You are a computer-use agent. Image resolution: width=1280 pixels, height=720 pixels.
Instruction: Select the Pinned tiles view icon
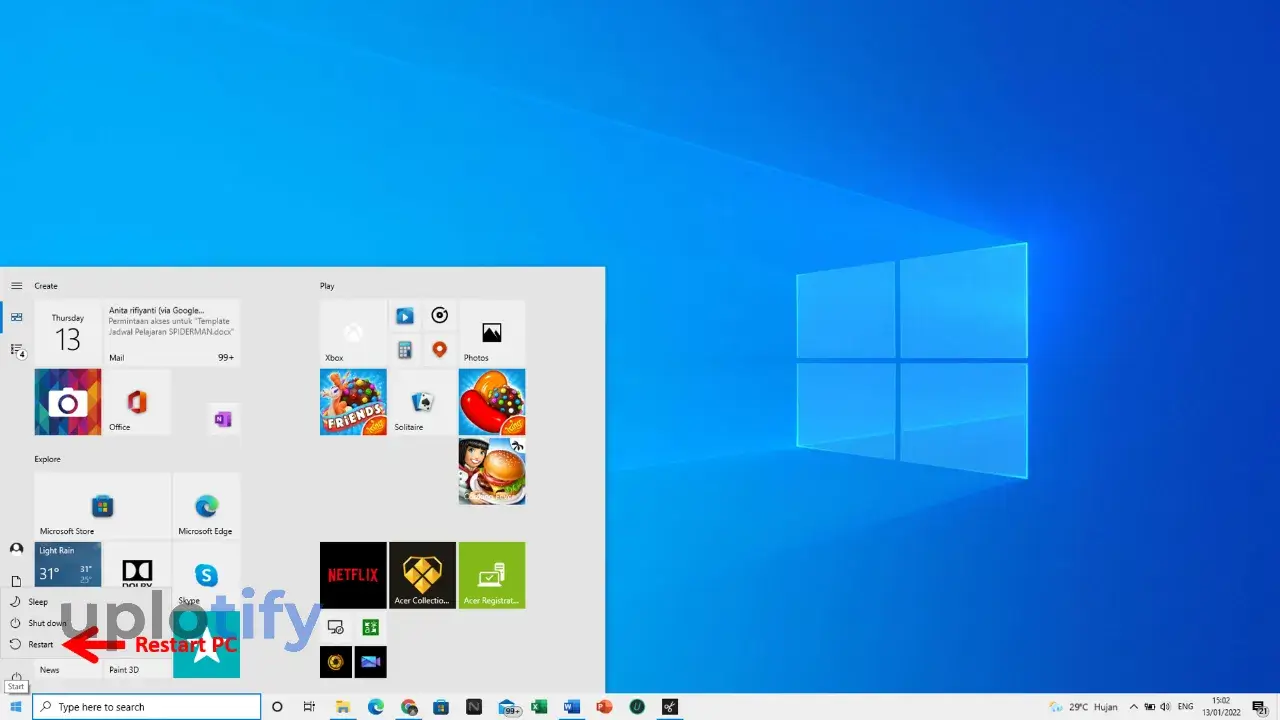pyautogui.click(x=16, y=318)
